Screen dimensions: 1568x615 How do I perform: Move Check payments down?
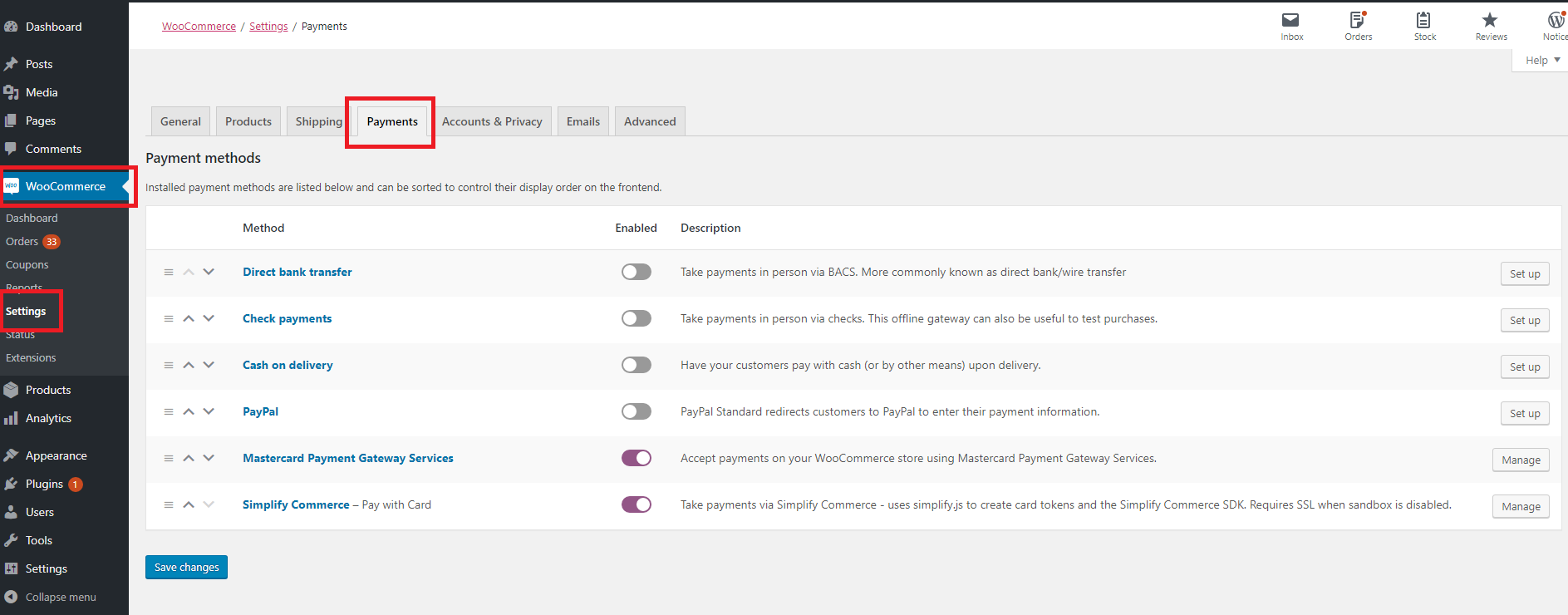click(x=209, y=318)
